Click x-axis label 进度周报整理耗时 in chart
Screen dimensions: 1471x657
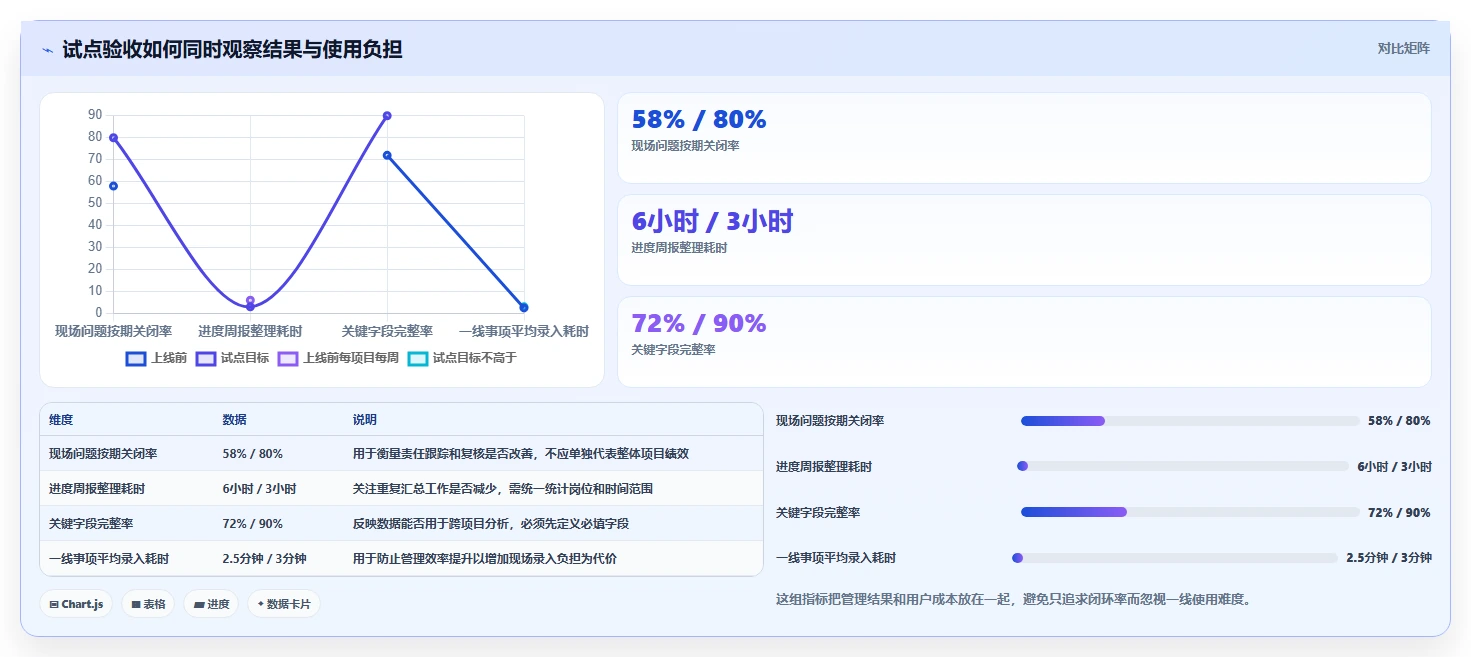pyautogui.click(x=250, y=331)
